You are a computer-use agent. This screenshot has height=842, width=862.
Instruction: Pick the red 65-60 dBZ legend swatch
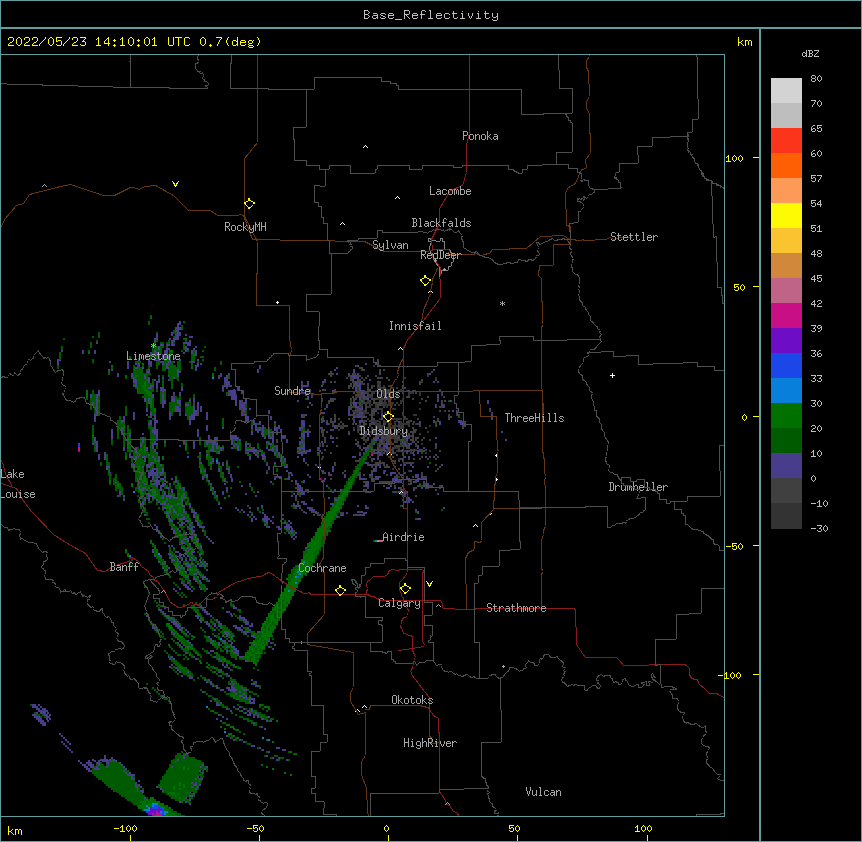(786, 141)
